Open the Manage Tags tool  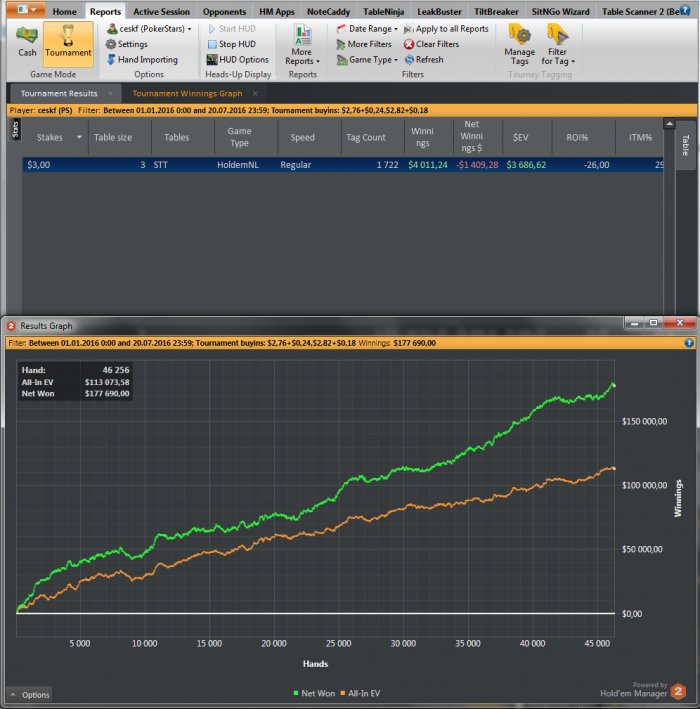tap(519, 43)
